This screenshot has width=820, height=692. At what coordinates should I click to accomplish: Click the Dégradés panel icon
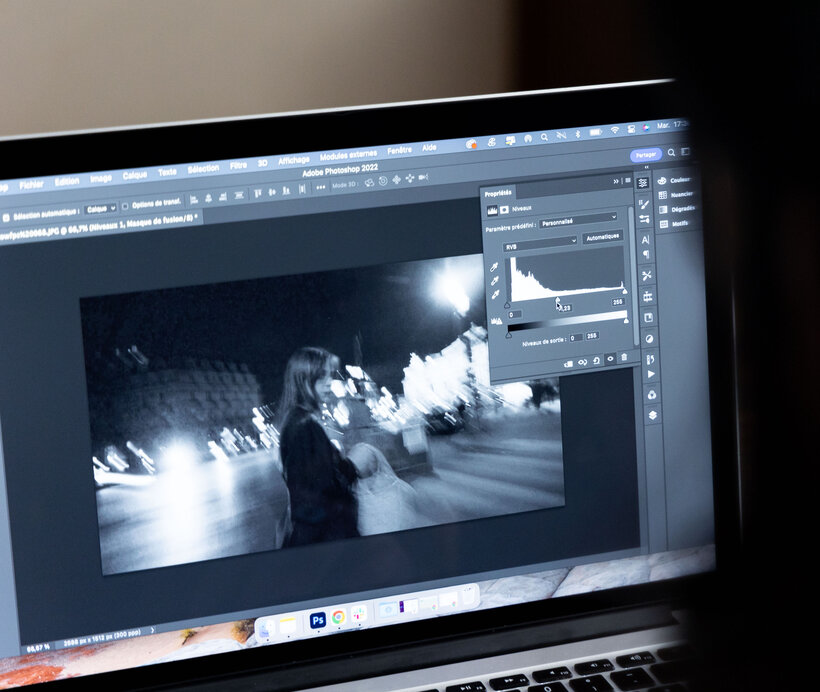[663, 210]
